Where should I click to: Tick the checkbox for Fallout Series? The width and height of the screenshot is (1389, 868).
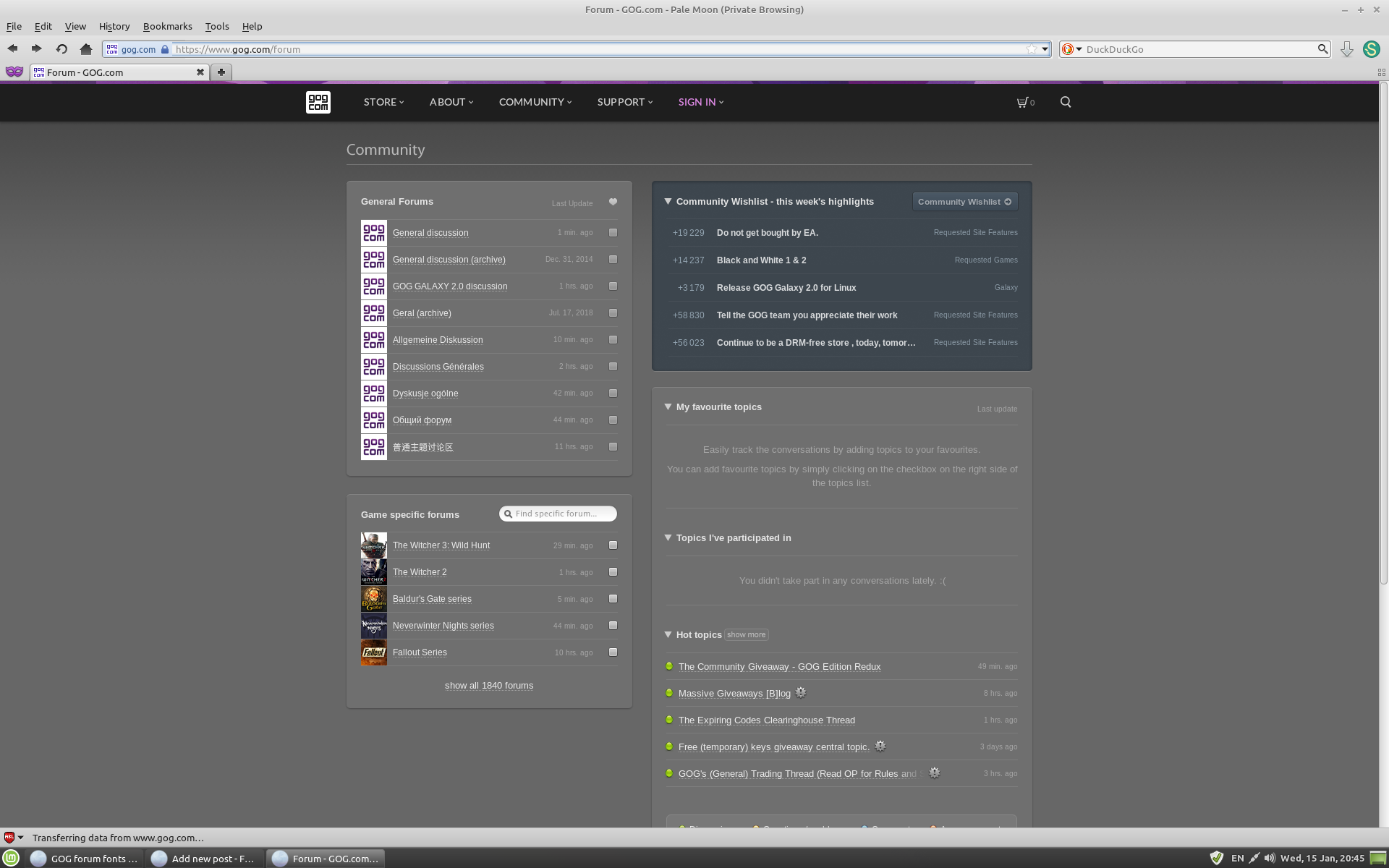[x=613, y=652]
